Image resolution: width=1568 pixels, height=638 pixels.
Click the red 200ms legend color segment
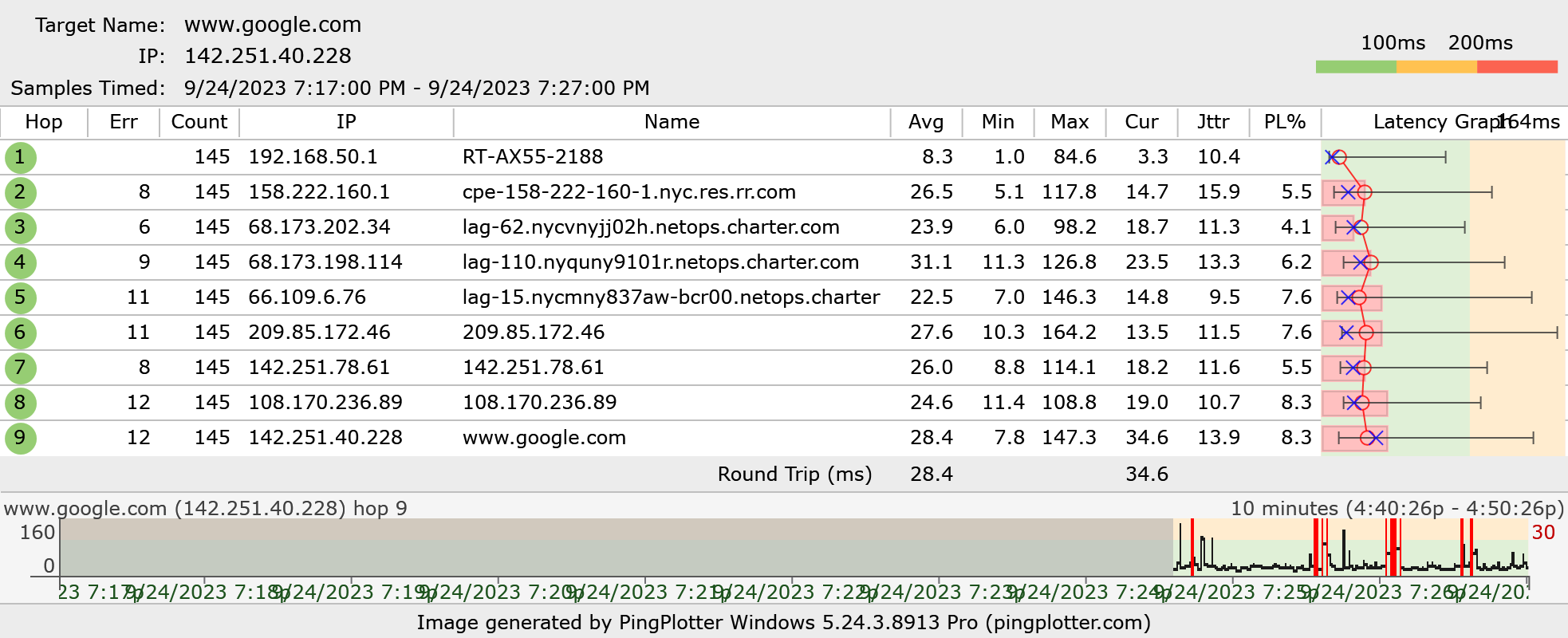tap(1517, 67)
